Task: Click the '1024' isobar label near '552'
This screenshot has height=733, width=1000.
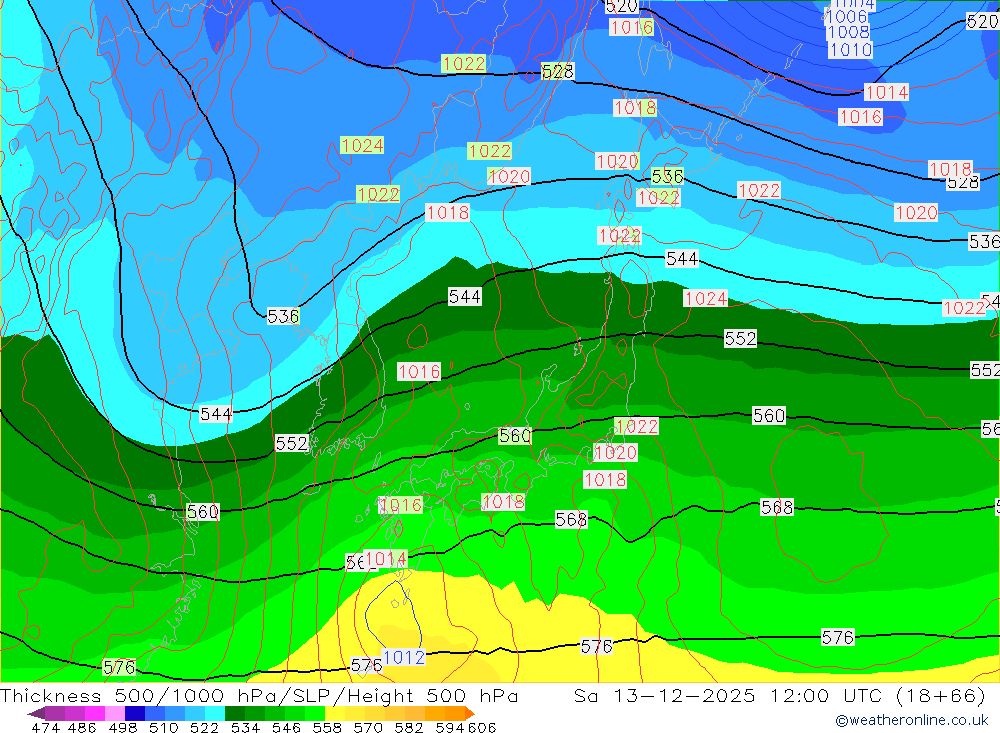Action: coord(705,298)
